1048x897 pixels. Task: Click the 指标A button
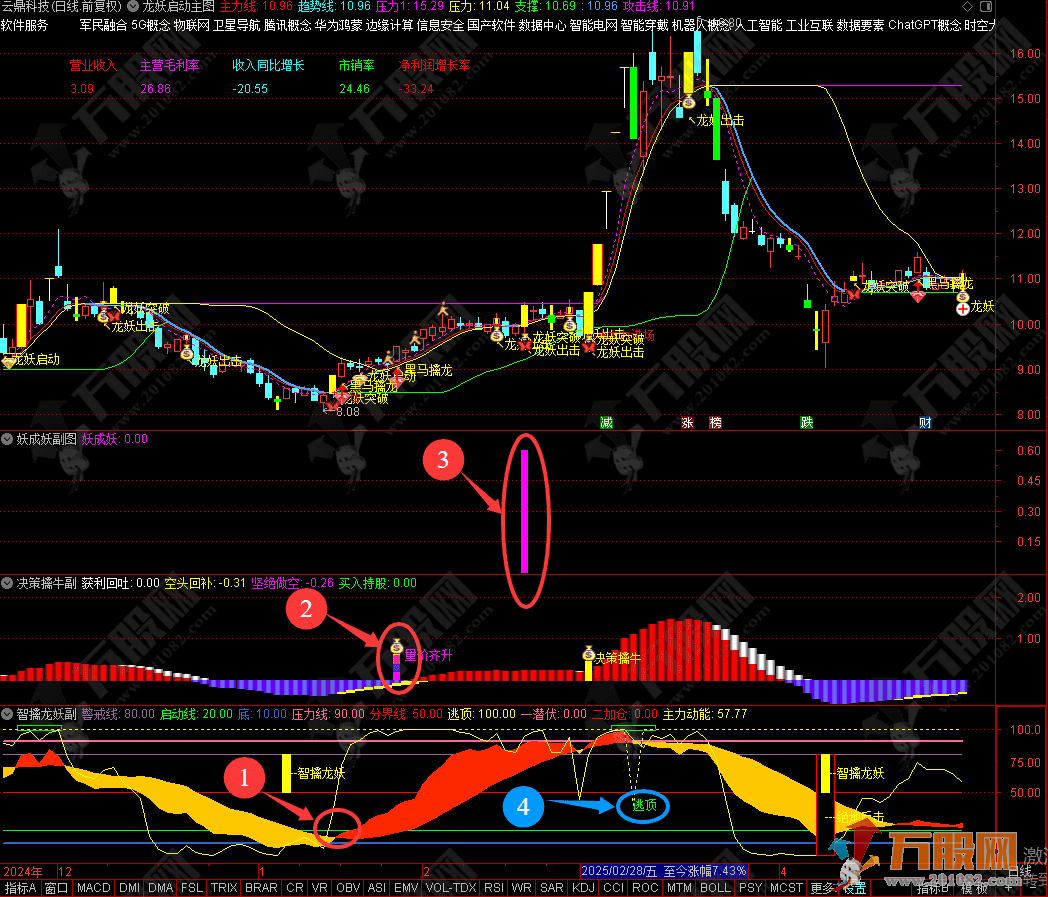pyautogui.click(x=20, y=888)
